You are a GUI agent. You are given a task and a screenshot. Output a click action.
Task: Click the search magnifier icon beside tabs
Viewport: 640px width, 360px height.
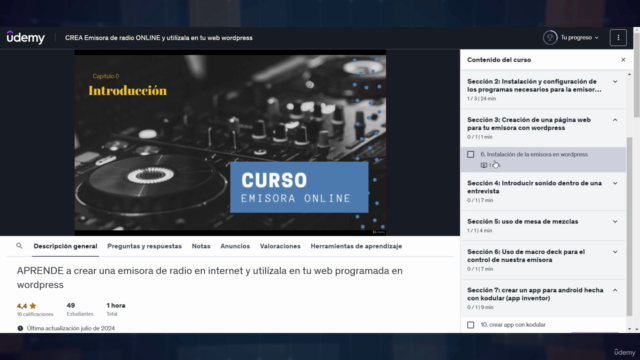19,246
